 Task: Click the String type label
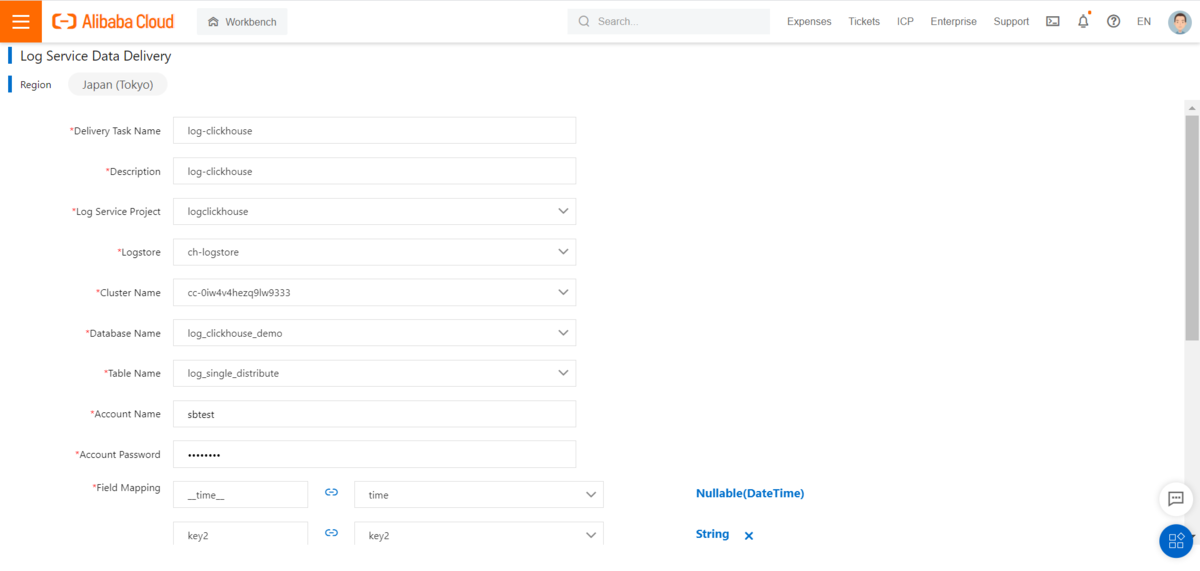[712, 534]
